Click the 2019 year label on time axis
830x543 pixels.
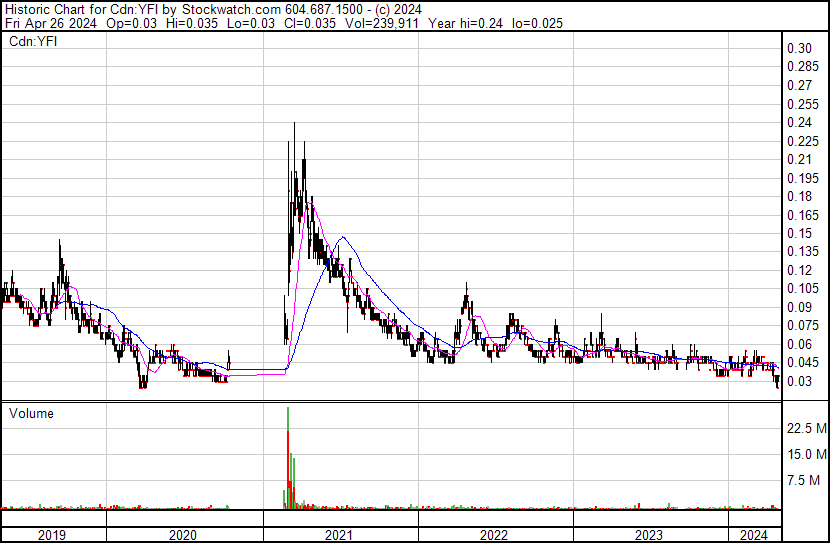(52, 535)
